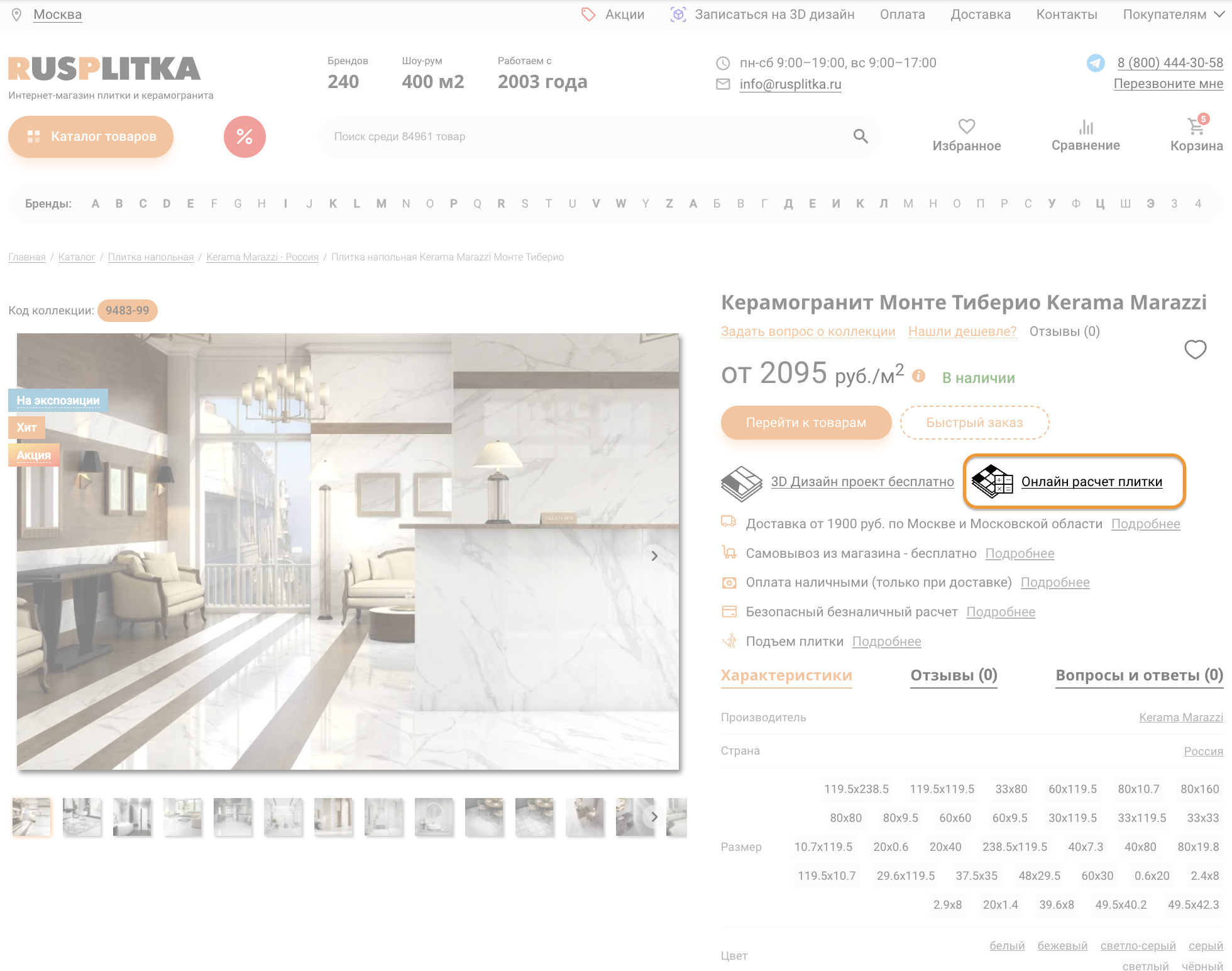Click the Перейти к товарам button
Image resolution: width=1232 pixels, height=971 pixels.
(806, 423)
